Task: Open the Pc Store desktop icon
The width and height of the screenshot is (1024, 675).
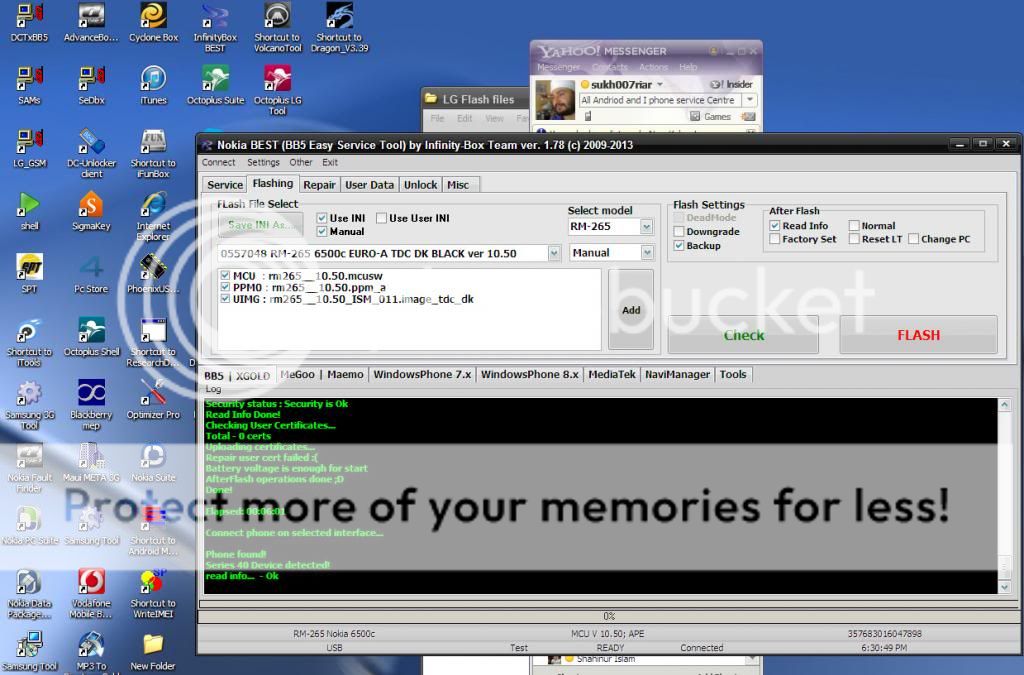Action: (x=91, y=273)
